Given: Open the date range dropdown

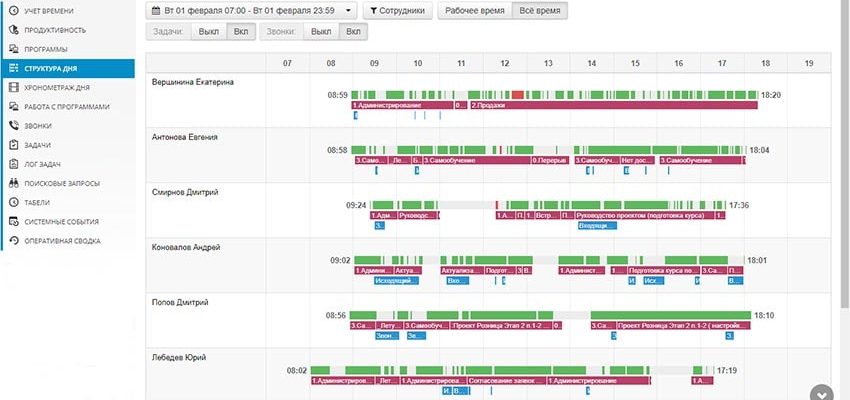Looking at the screenshot, I should [251, 11].
